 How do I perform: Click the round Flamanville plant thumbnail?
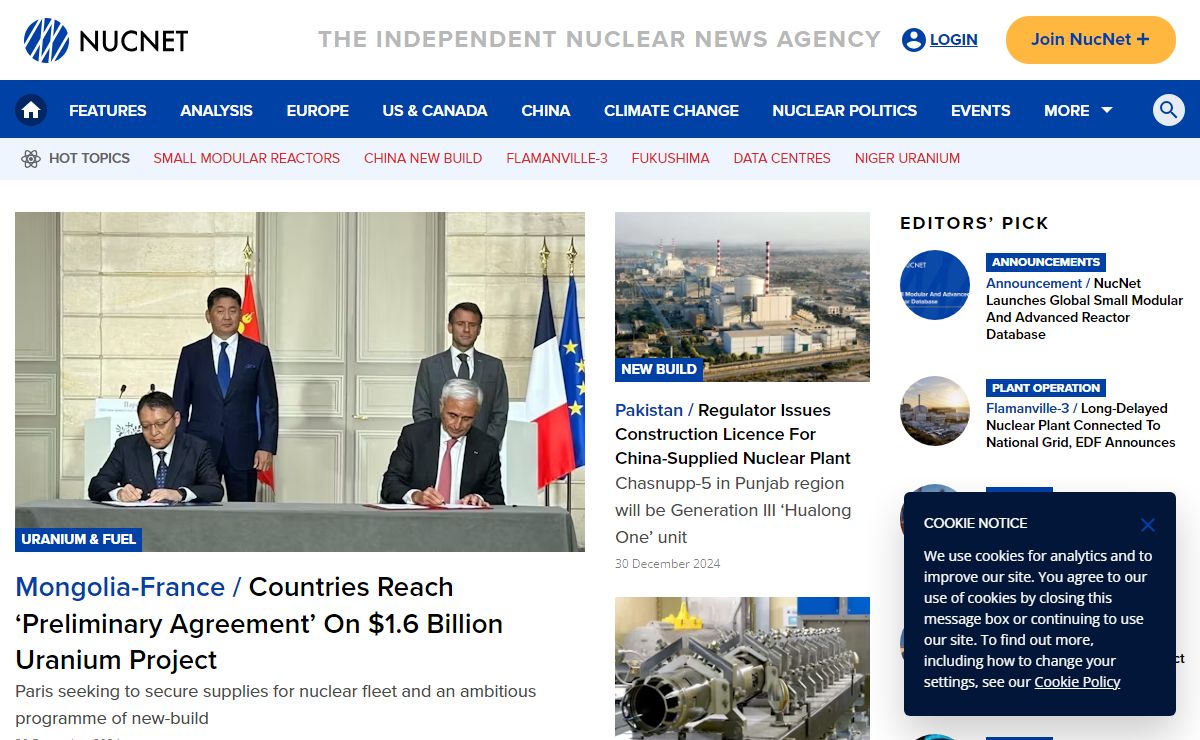click(x=935, y=411)
